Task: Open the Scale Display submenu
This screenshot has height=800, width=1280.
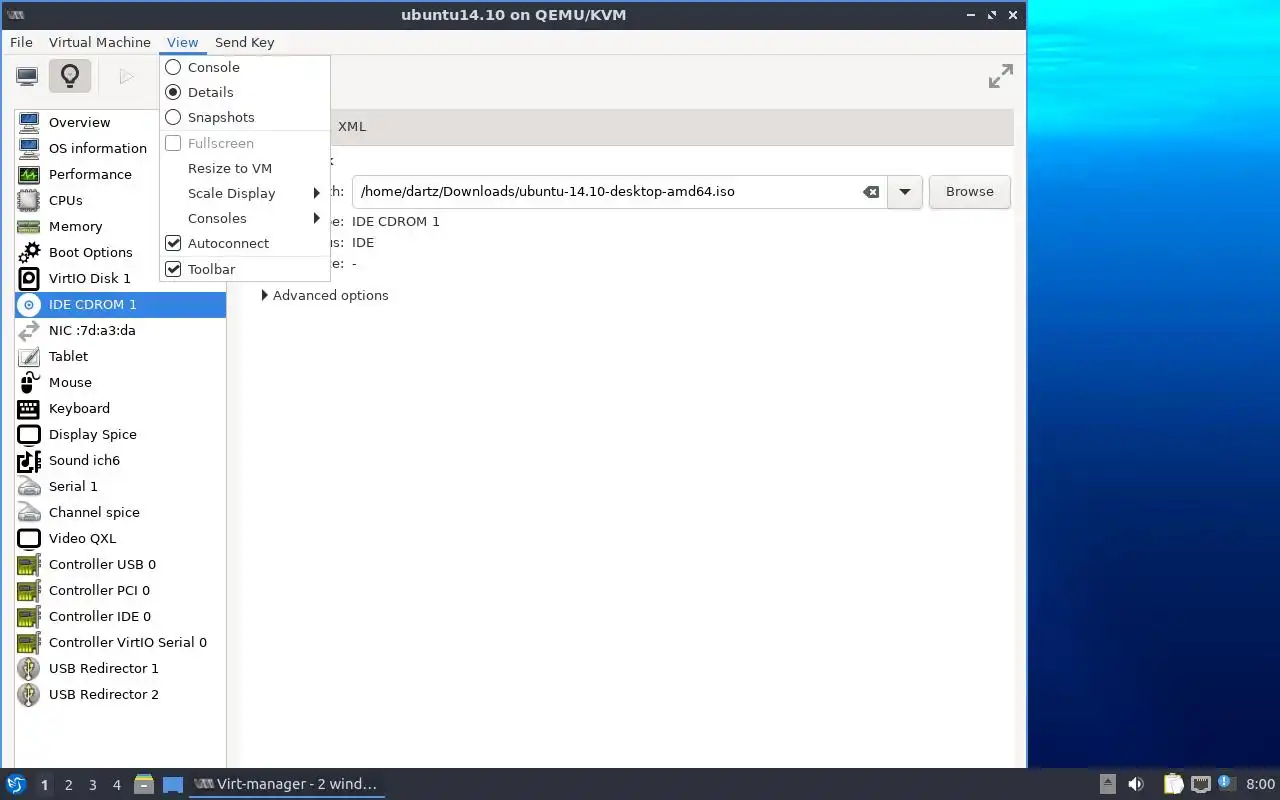Action: click(x=245, y=193)
